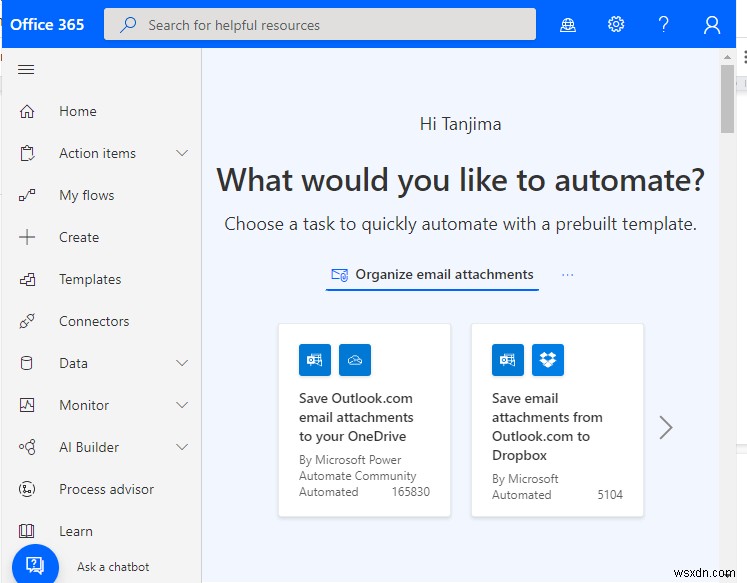Select Organize email attachments tab
This screenshot has height=583, width=747.
(432, 275)
